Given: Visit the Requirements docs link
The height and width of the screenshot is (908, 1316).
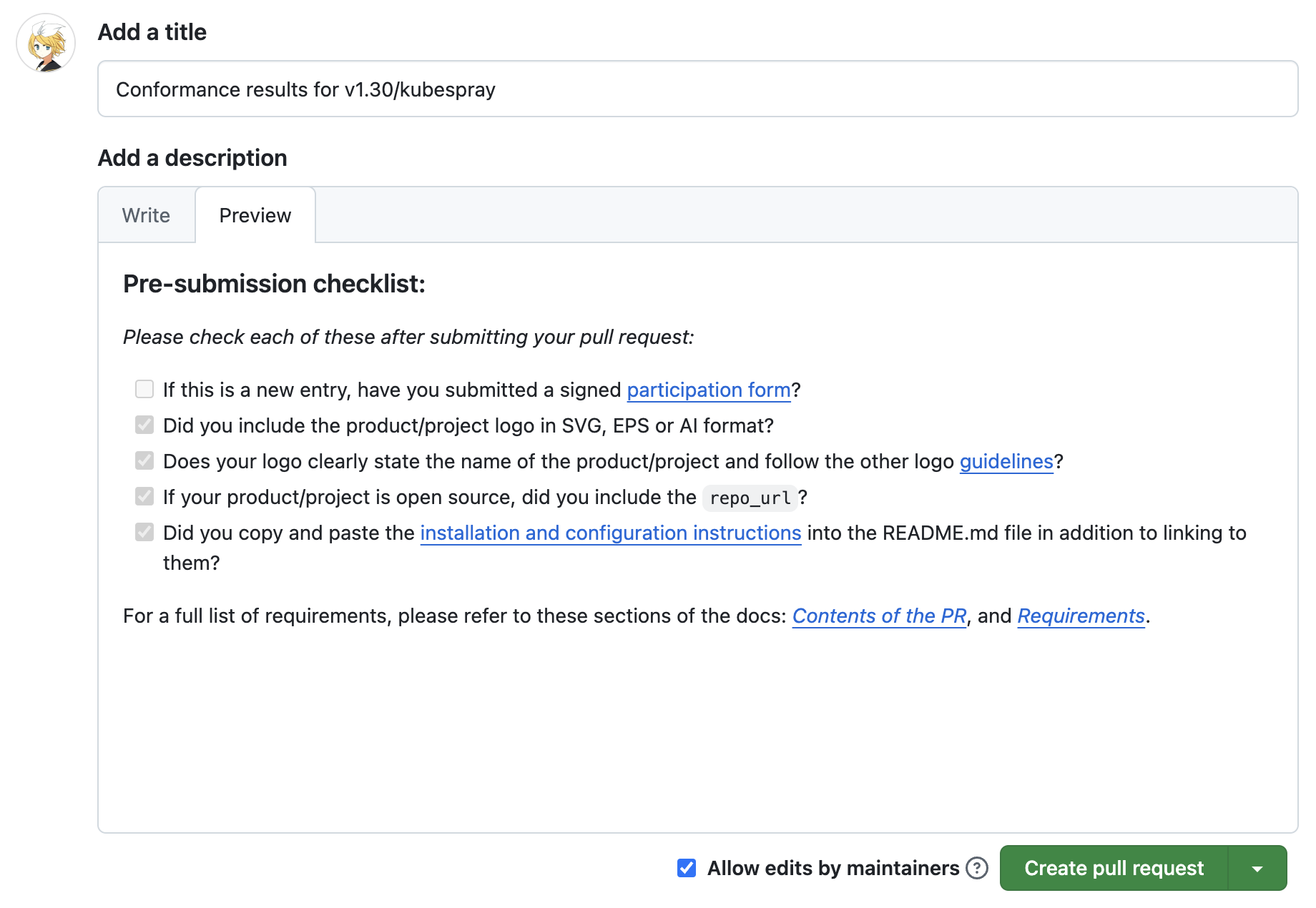Looking at the screenshot, I should point(1081,616).
